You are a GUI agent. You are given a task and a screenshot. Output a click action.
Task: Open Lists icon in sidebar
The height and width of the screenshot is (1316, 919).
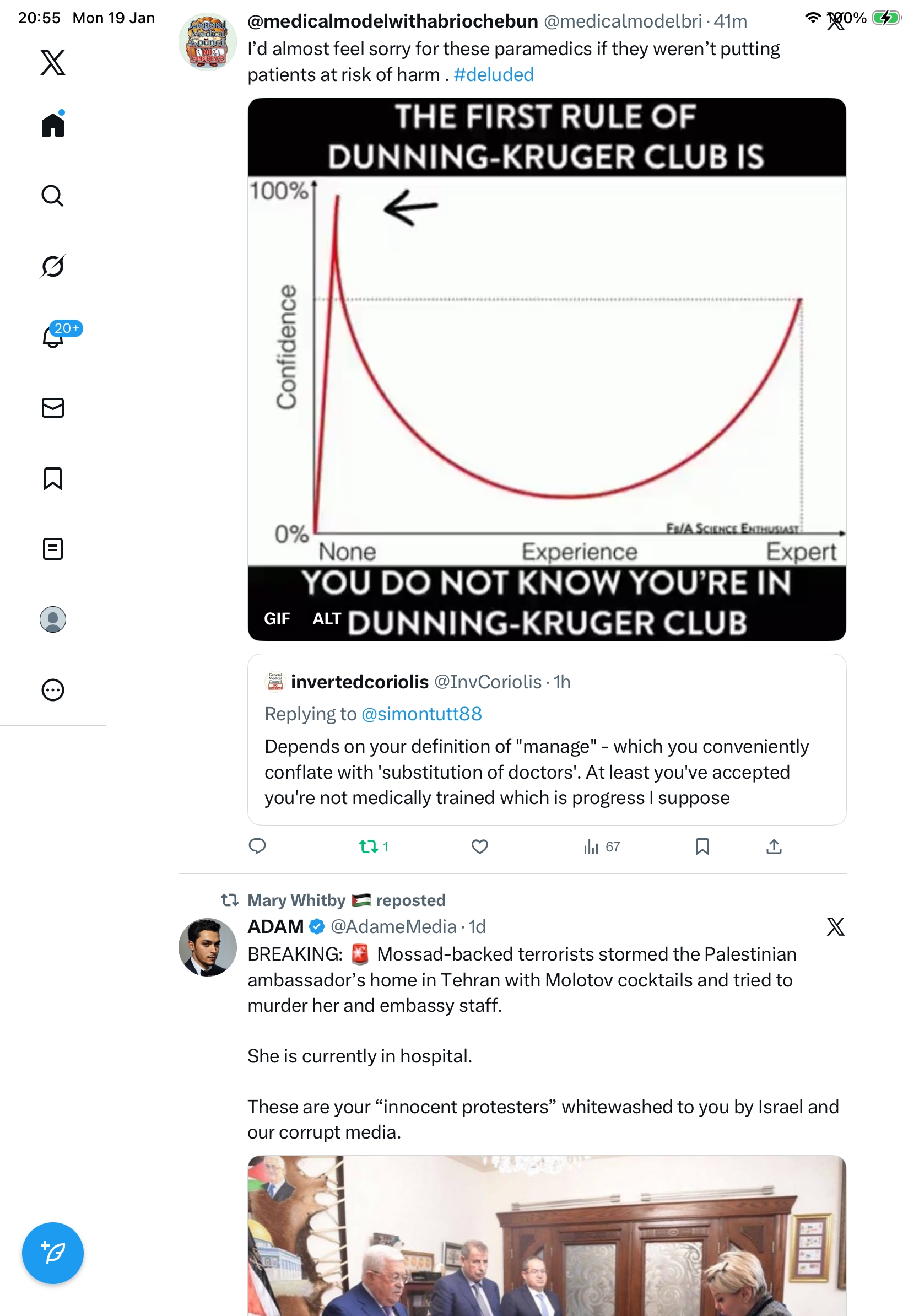pos(53,548)
